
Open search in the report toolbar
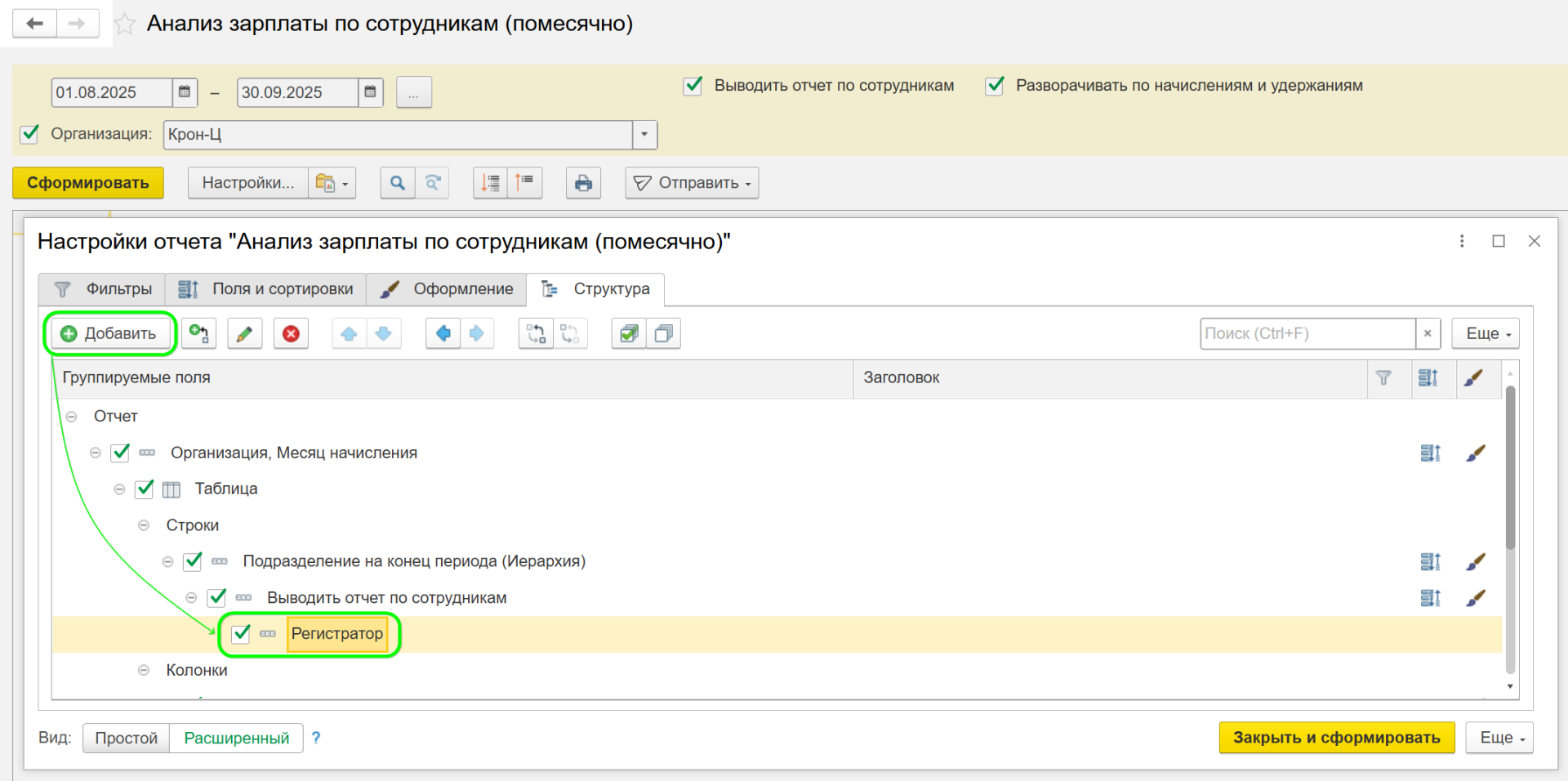[x=397, y=182]
